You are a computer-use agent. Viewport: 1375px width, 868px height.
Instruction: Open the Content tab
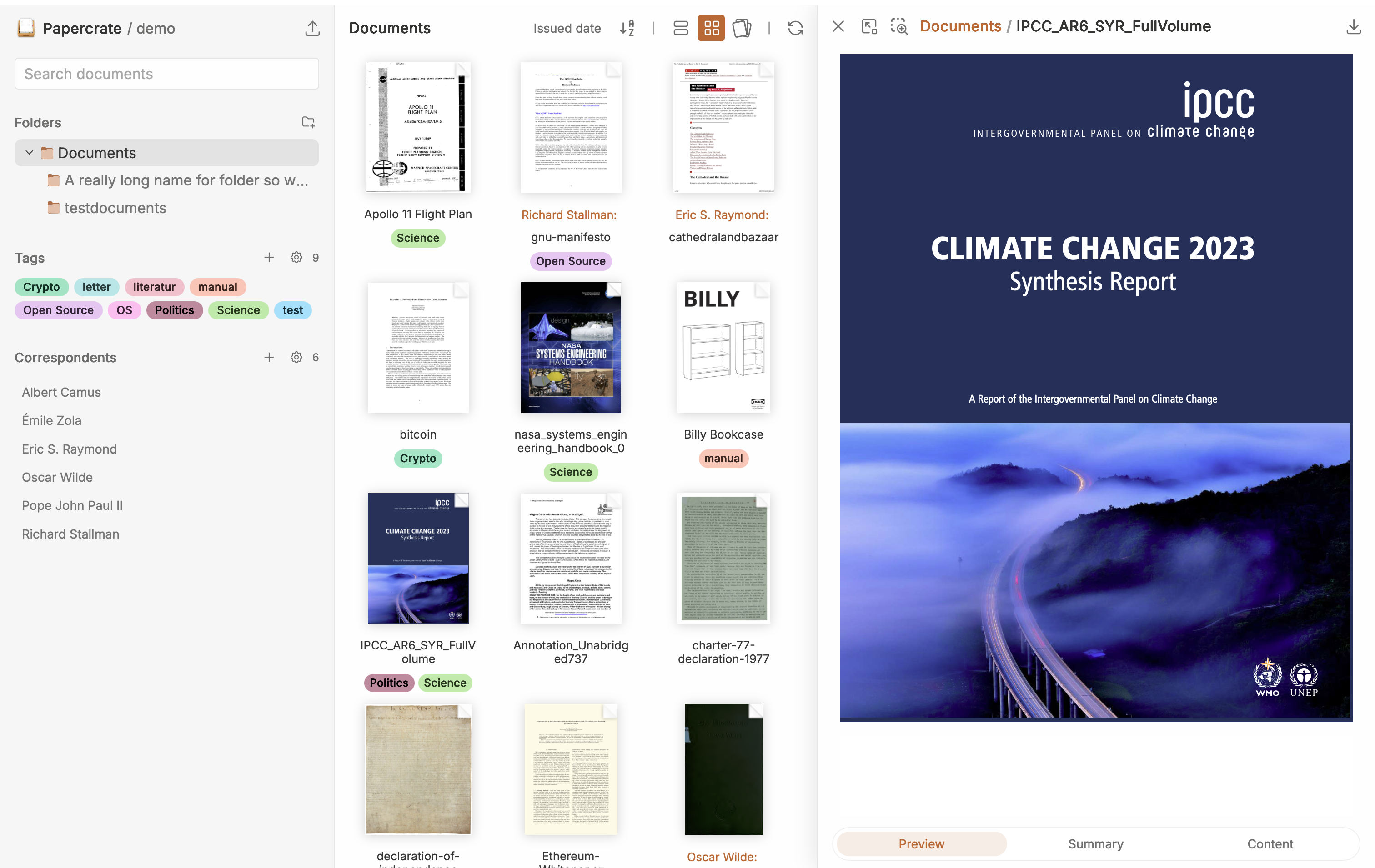1270,843
